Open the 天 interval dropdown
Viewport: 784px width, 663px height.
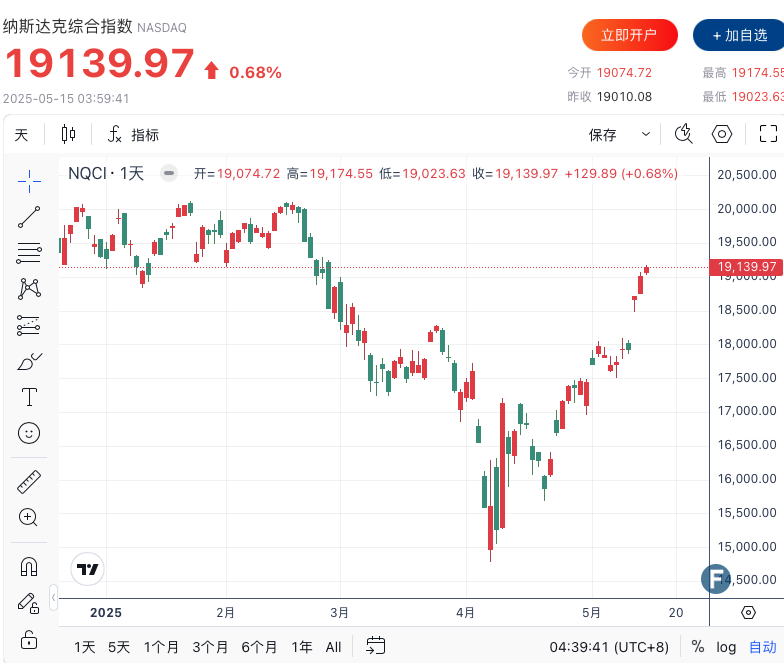21,134
